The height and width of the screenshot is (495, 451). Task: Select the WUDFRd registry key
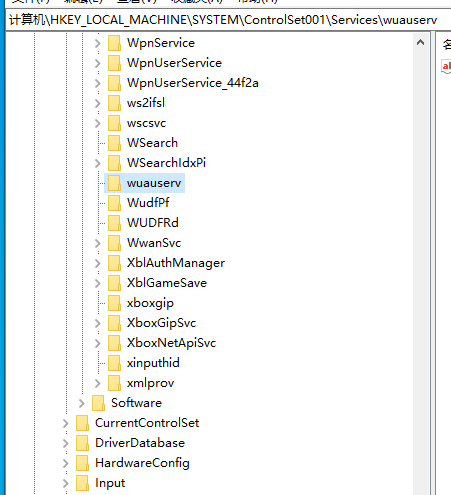coord(153,223)
